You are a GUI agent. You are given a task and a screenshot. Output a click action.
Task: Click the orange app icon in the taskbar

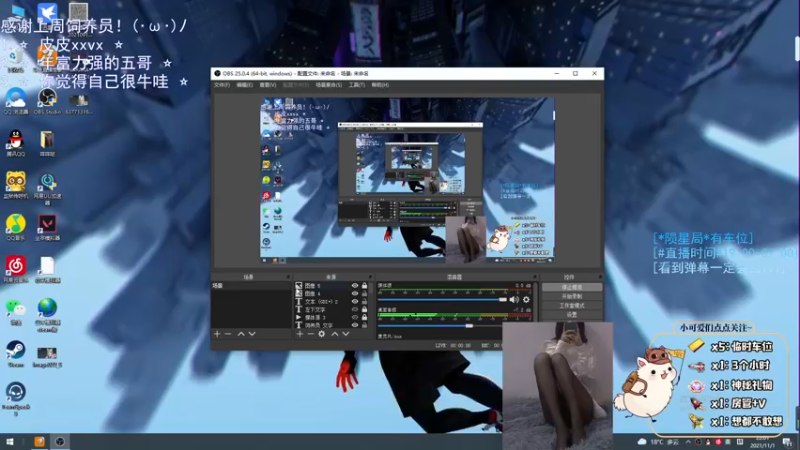tap(39, 442)
